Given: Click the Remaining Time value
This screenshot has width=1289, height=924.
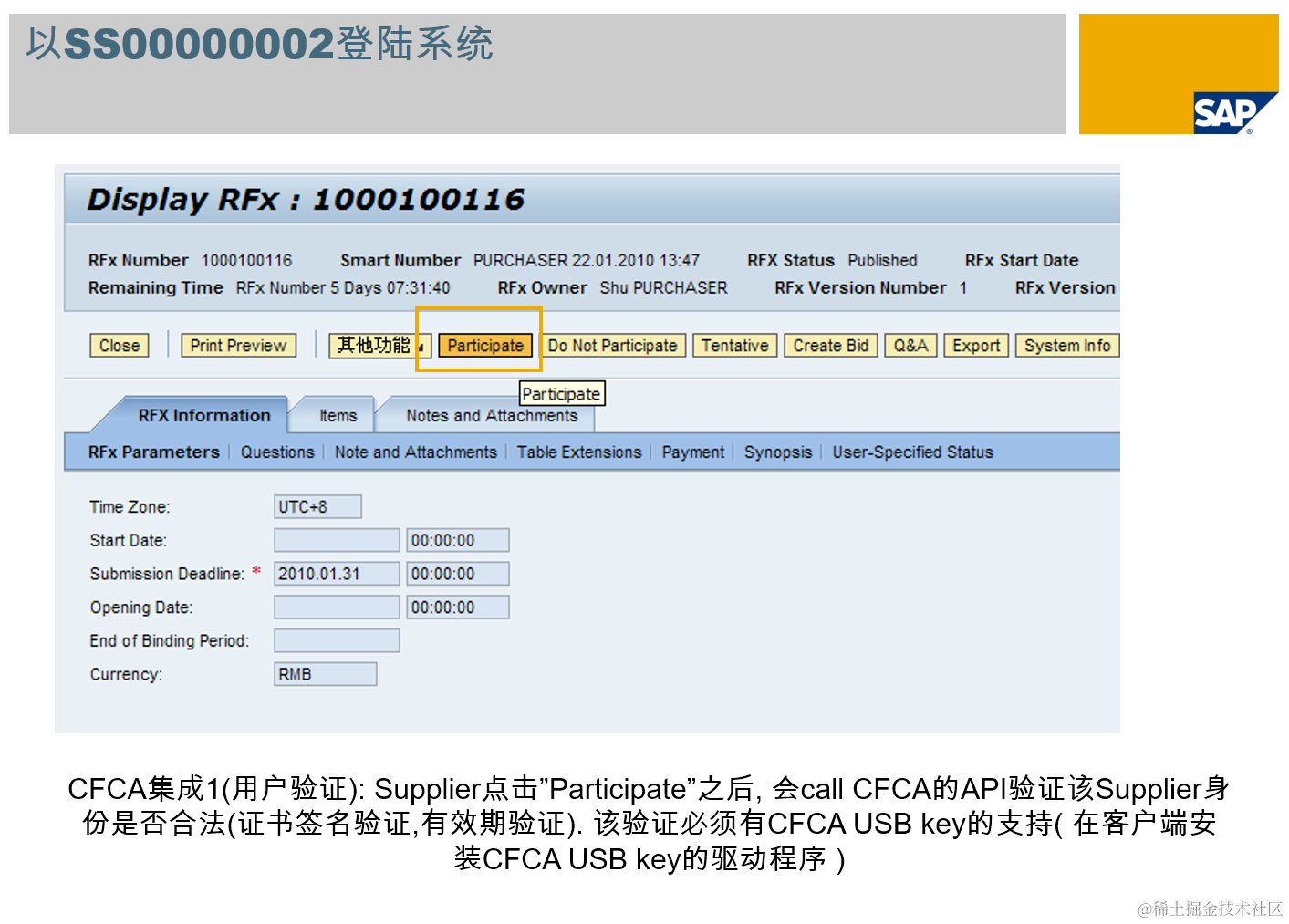Looking at the screenshot, I should point(343,287).
